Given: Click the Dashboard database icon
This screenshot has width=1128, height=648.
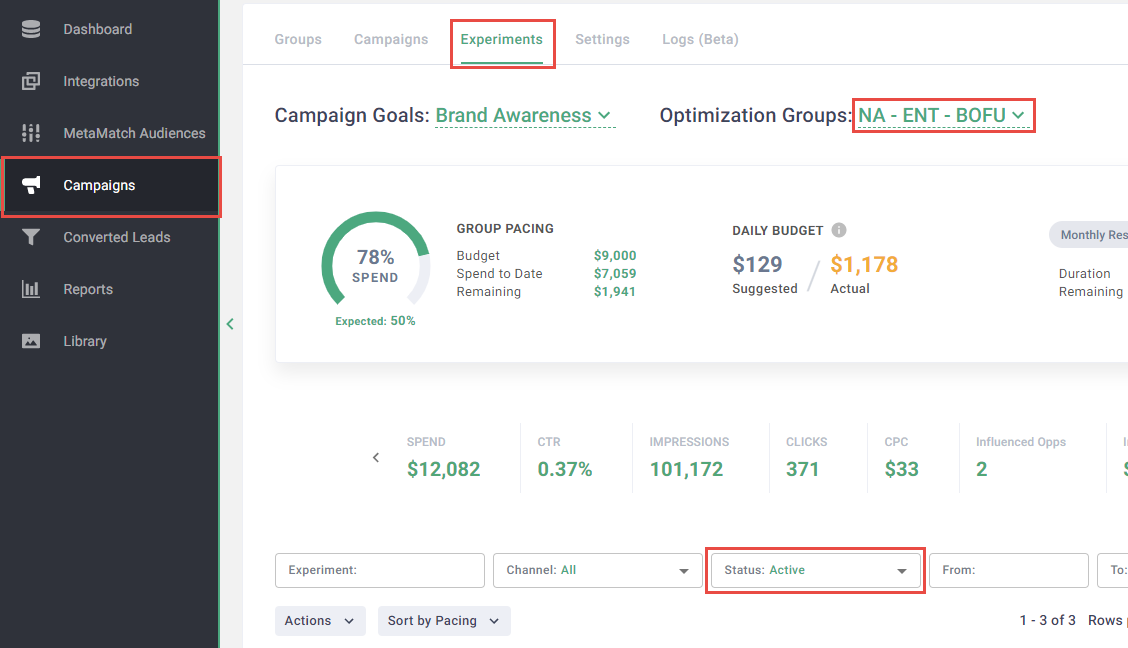Looking at the screenshot, I should click(x=31, y=29).
